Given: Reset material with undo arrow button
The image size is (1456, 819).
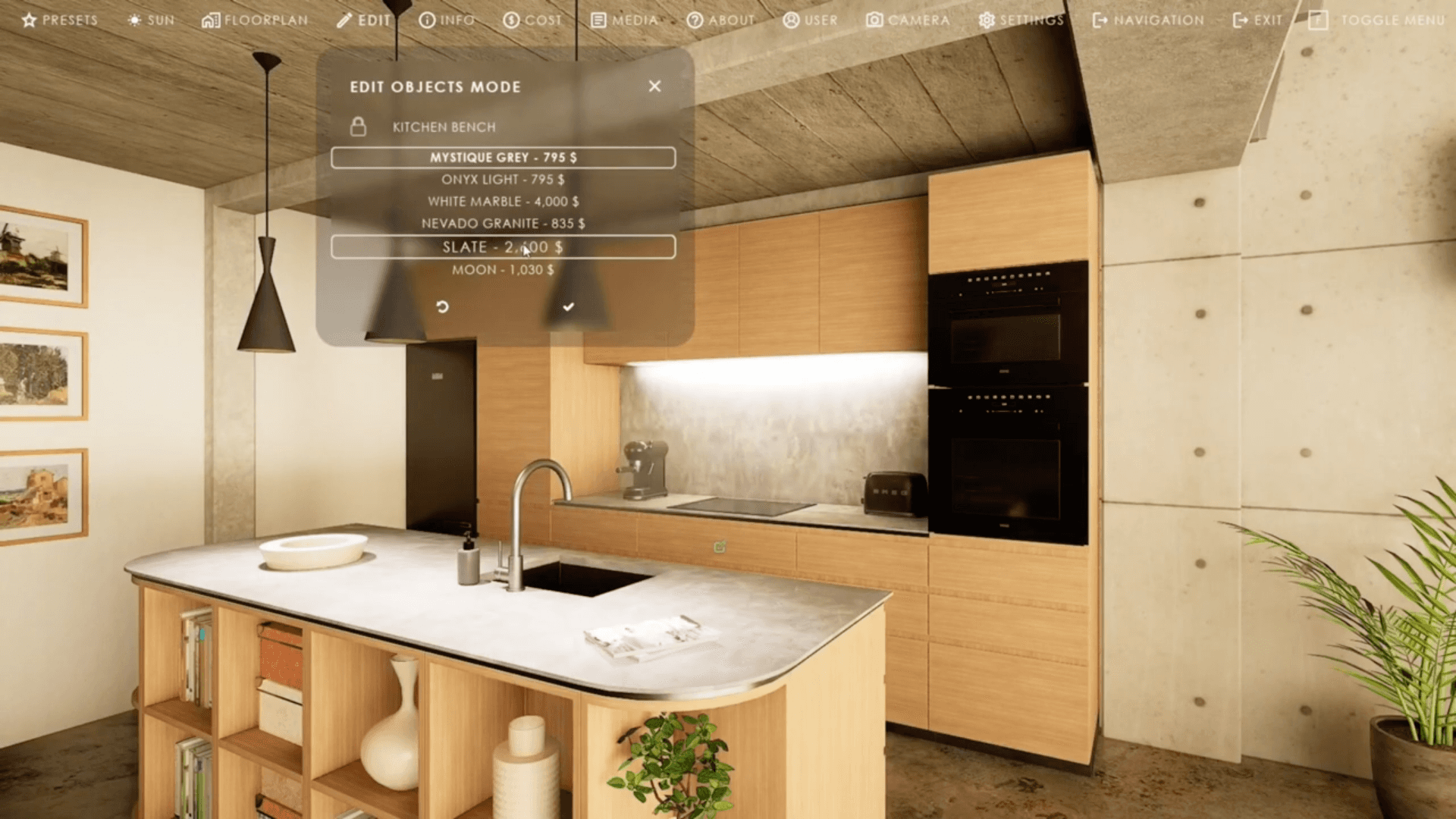Looking at the screenshot, I should pos(443,307).
